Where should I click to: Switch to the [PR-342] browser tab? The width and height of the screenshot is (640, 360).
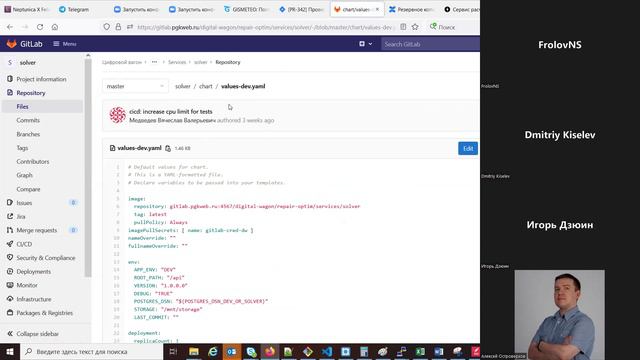(301, 9)
